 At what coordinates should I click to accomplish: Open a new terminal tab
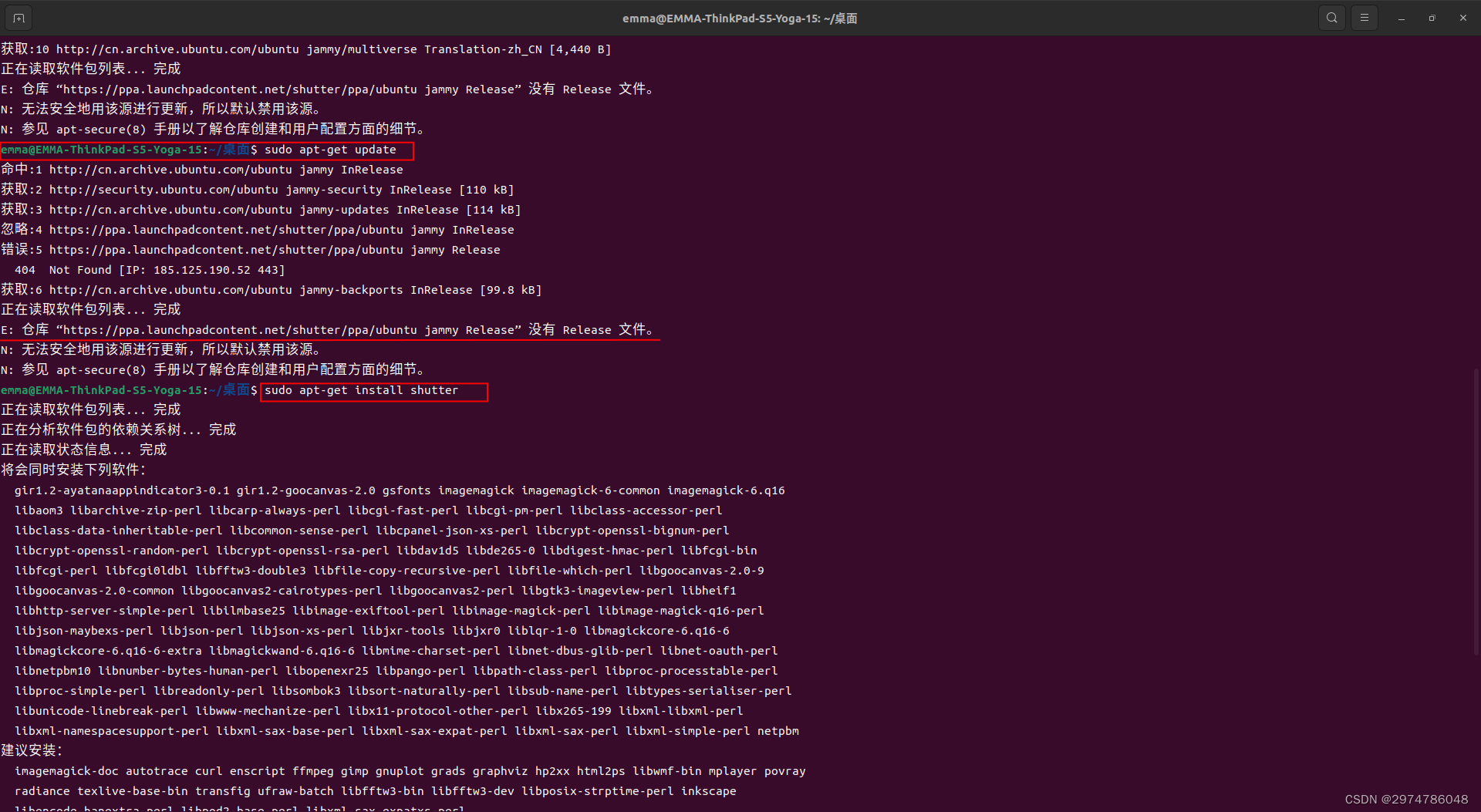point(19,18)
